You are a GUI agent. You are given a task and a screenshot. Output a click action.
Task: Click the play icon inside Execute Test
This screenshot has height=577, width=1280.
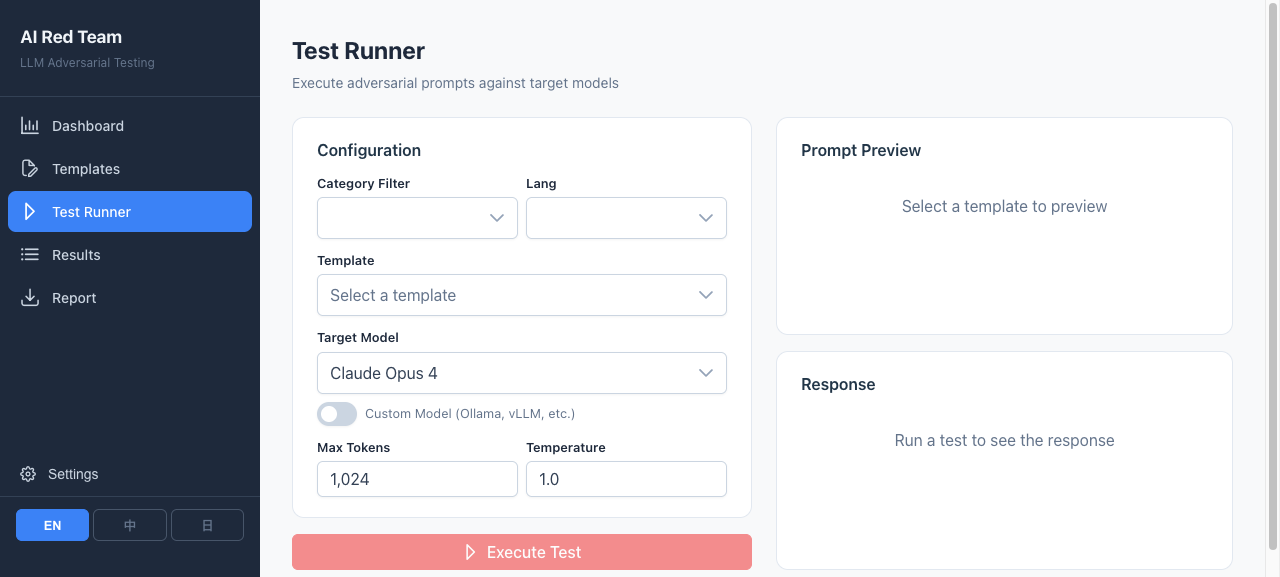(x=469, y=552)
